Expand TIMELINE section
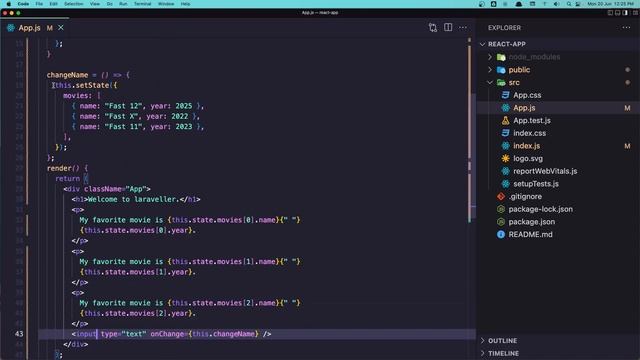The height and width of the screenshot is (360, 640). click(483, 353)
